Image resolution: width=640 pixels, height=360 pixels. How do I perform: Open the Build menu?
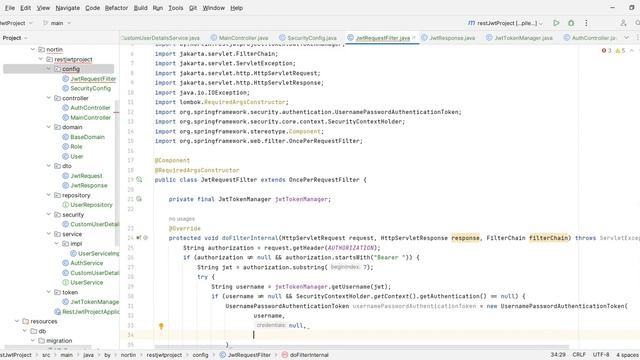(140, 8)
